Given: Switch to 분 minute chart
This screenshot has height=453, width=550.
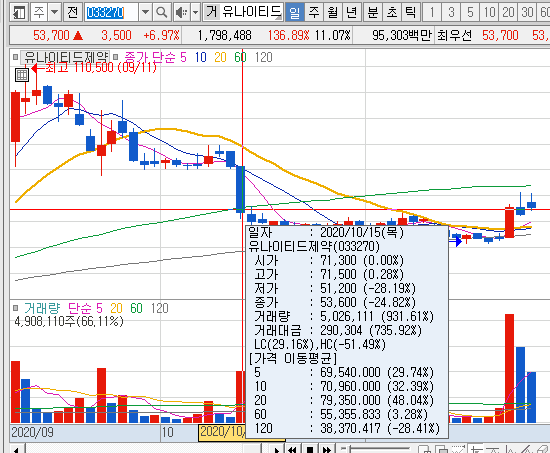Looking at the screenshot, I should point(373,13).
